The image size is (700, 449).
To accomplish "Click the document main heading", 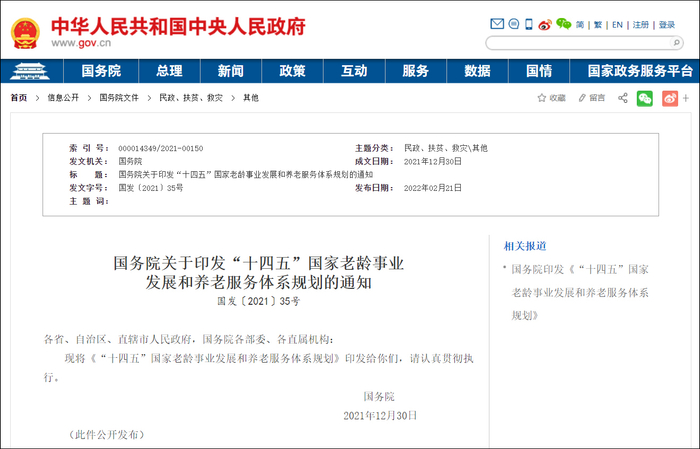I will [x=258, y=272].
